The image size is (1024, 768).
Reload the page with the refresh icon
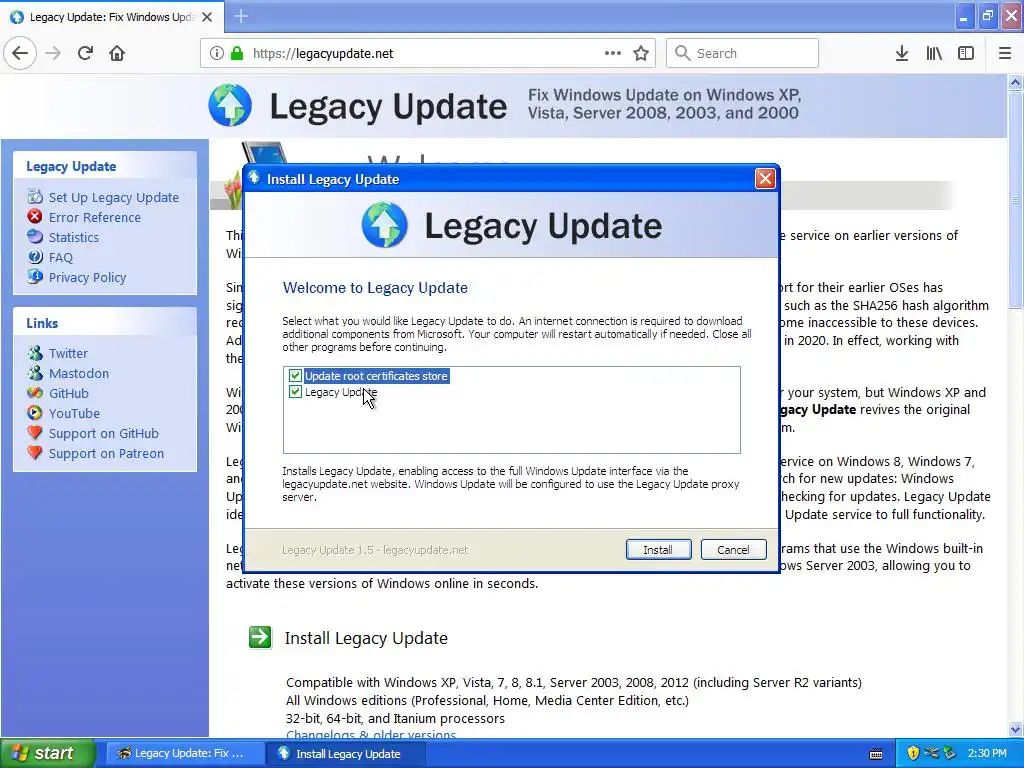pos(85,54)
